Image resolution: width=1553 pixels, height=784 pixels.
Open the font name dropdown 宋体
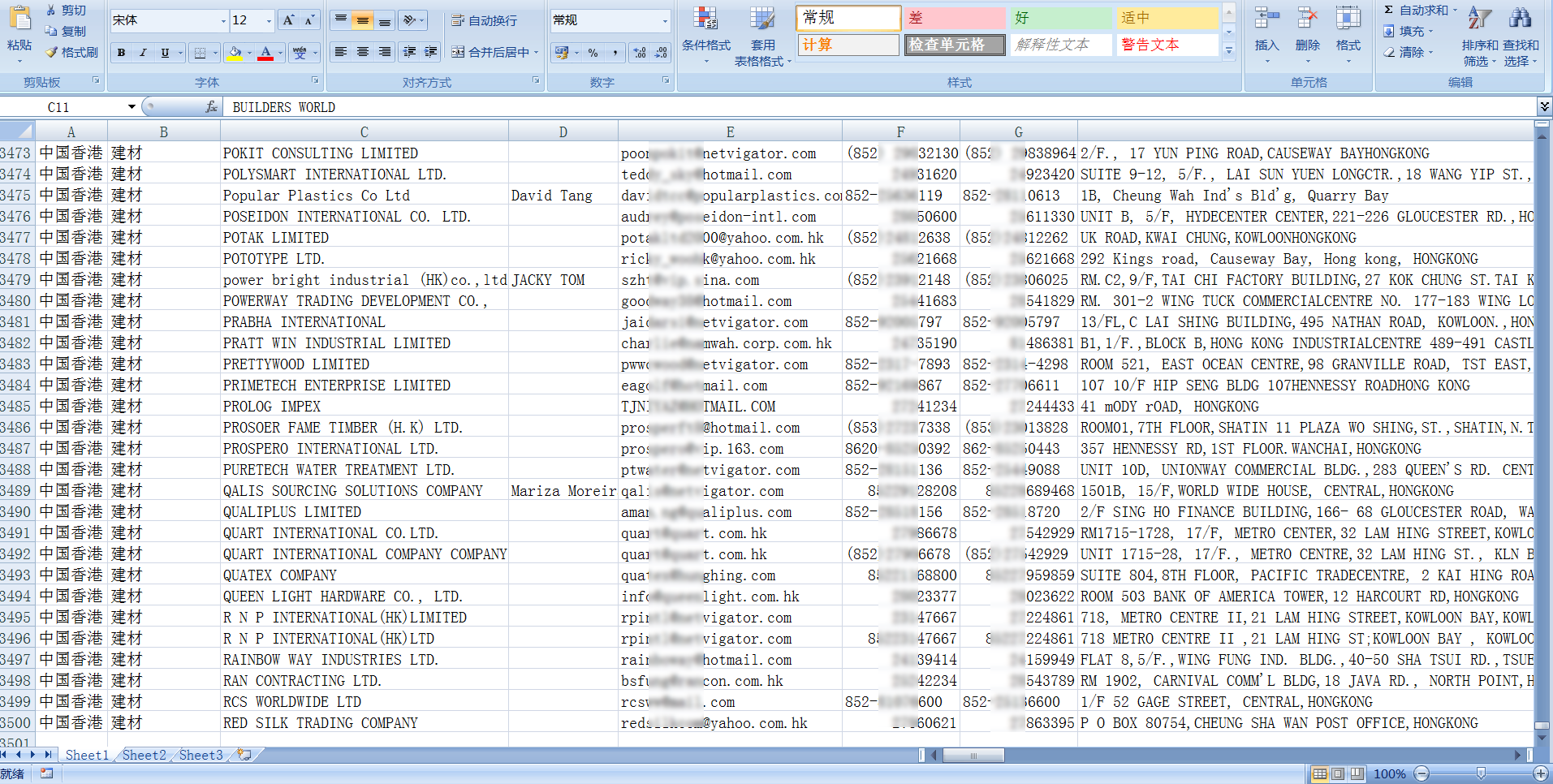point(223,20)
